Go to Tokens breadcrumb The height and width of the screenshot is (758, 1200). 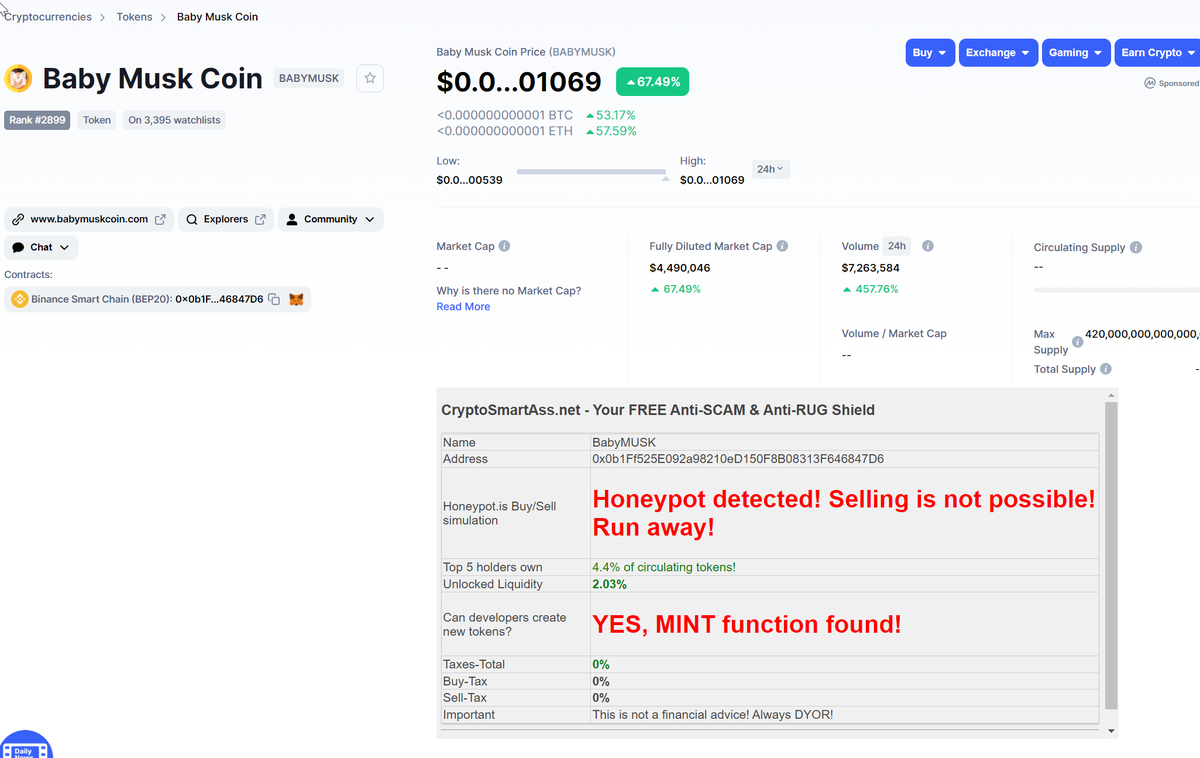coord(135,17)
